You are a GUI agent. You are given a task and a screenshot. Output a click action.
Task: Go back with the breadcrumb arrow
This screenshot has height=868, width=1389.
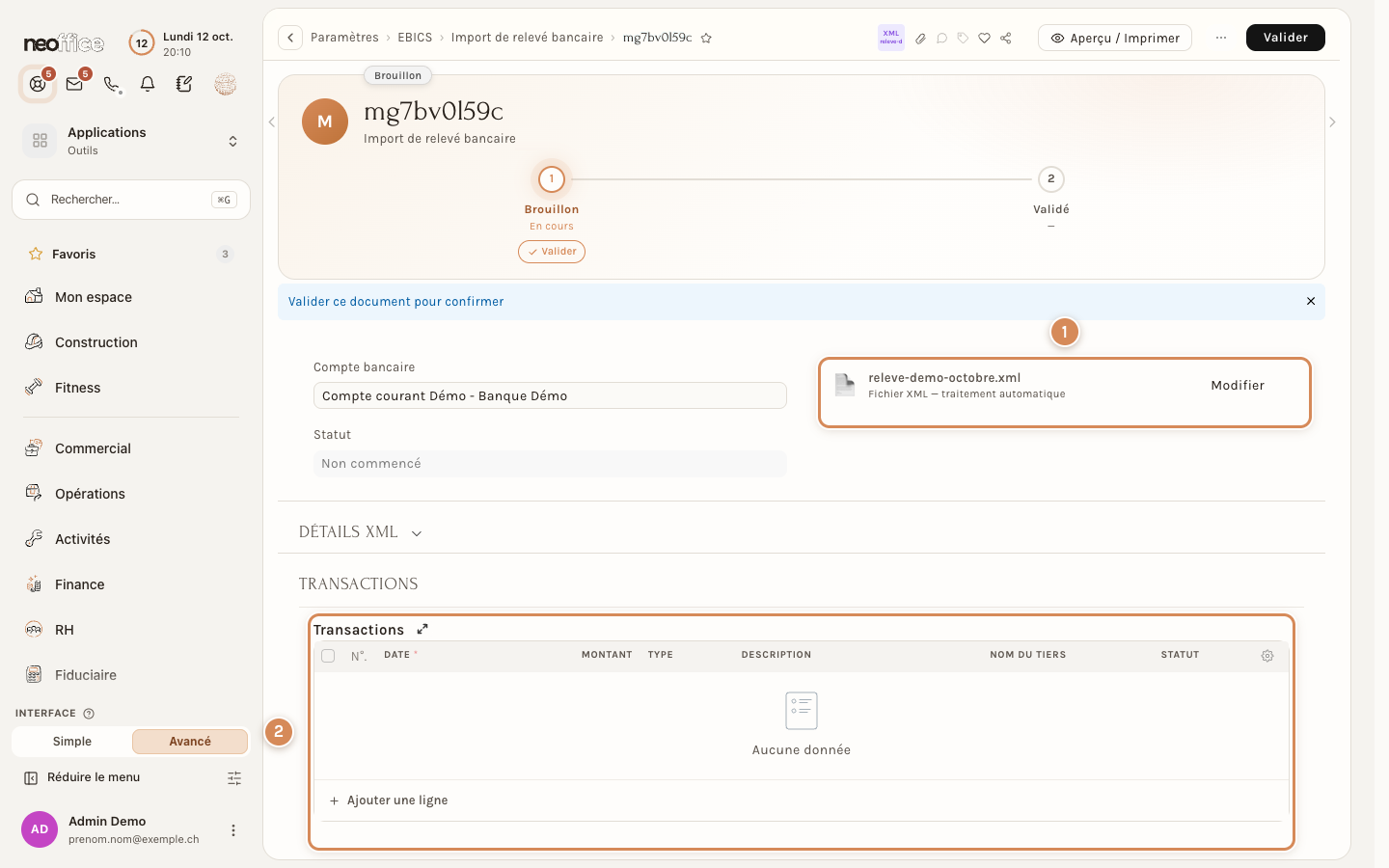pos(290,38)
